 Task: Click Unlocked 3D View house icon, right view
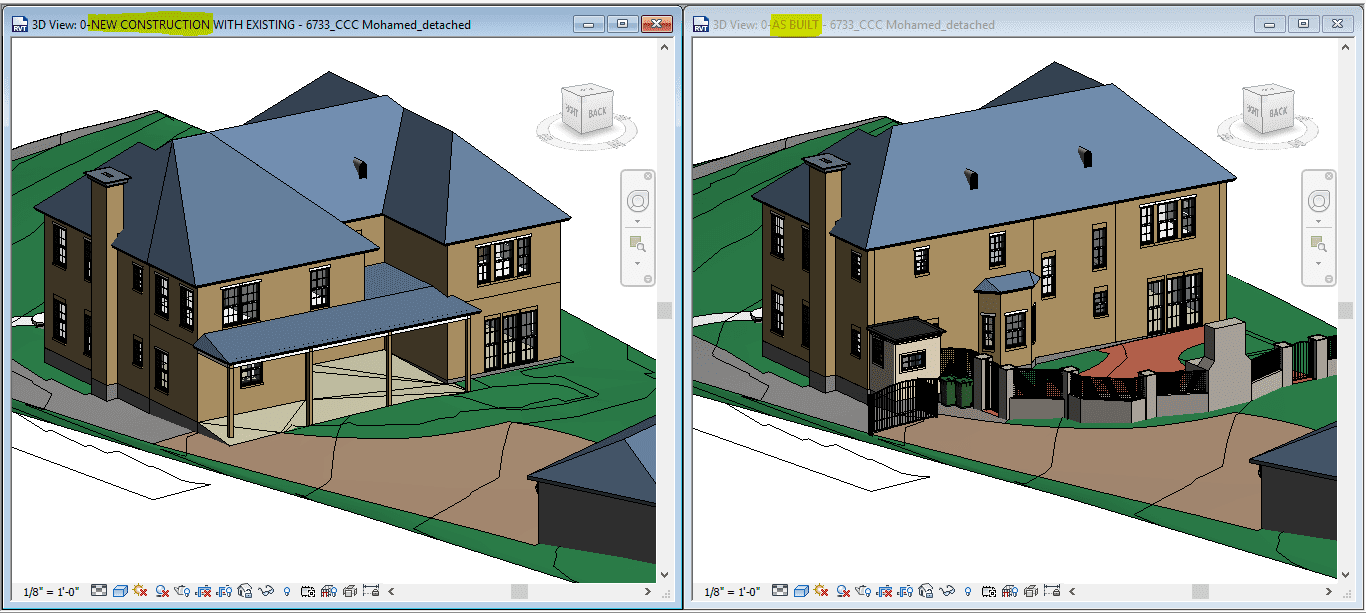click(x=926, y=592)
